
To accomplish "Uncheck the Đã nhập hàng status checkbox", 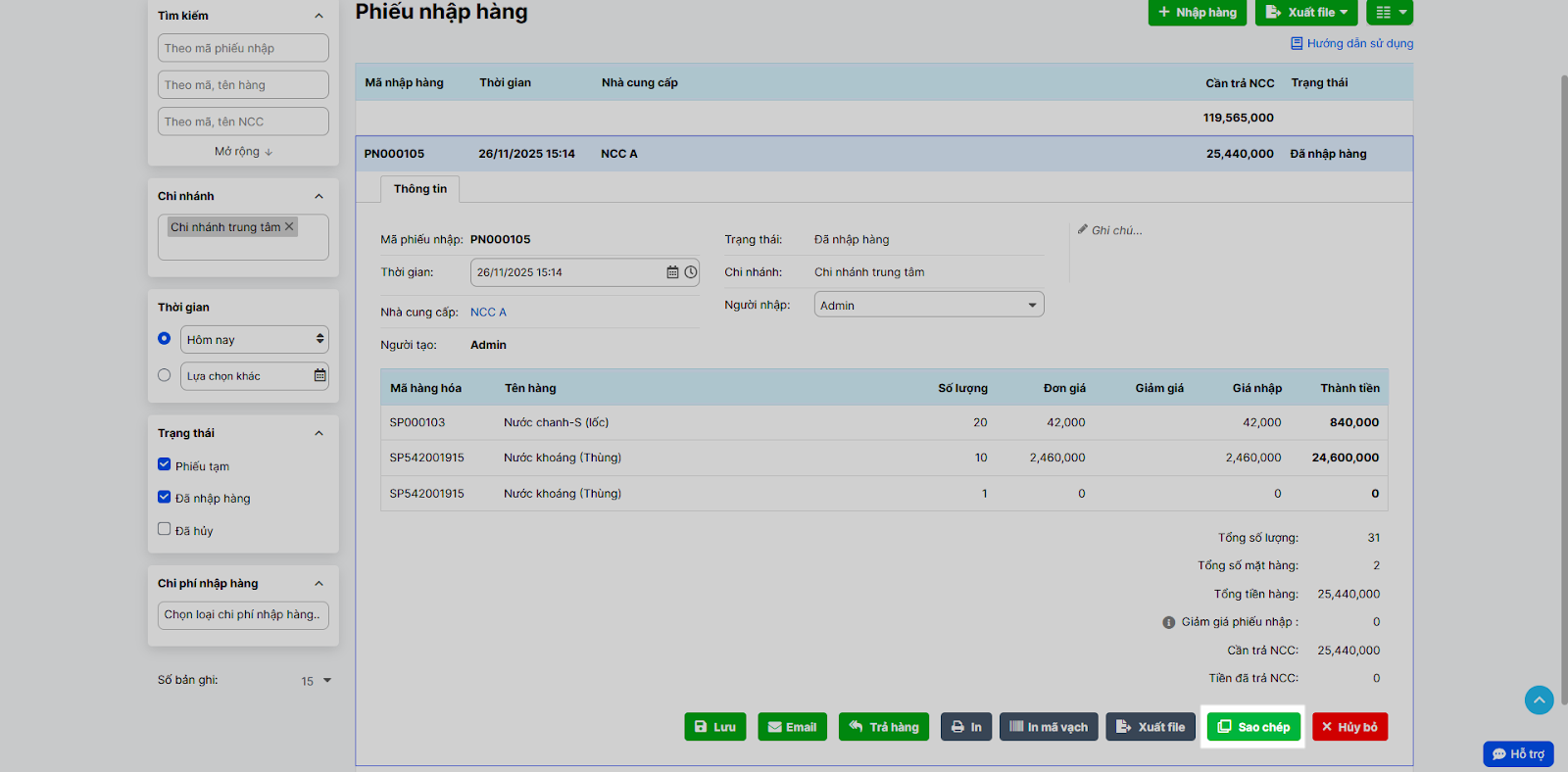I will click(x=165, y=497).
